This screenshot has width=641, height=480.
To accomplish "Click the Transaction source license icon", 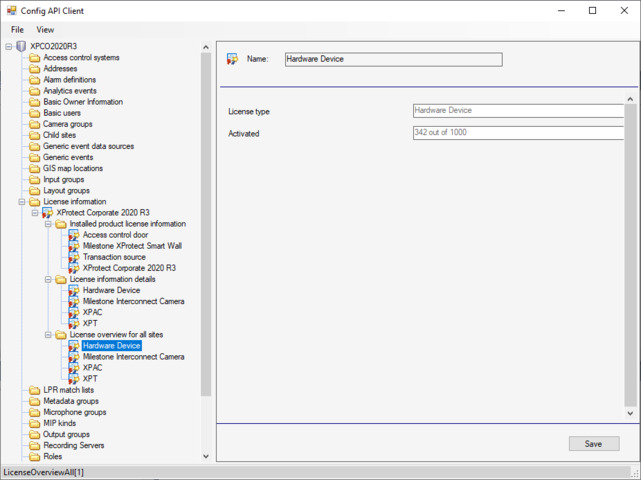I will 74,257.
